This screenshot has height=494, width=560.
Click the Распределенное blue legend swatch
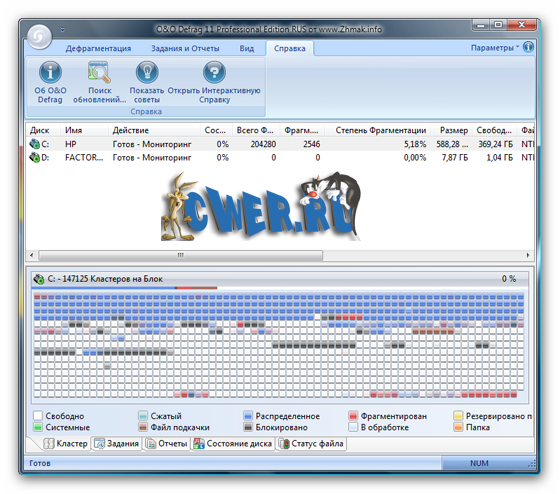248,416
